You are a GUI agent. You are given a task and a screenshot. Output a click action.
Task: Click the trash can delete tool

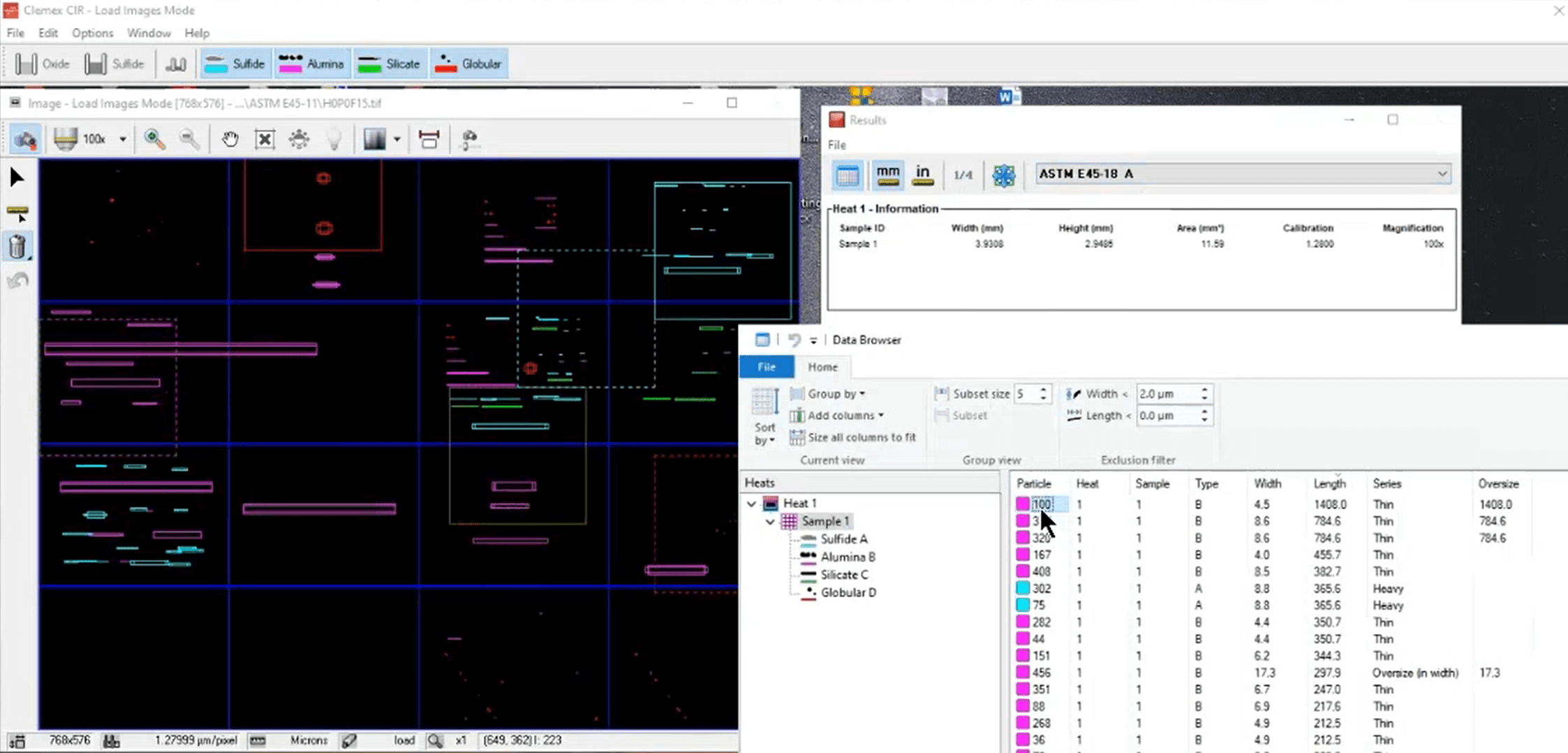(18, 247)
